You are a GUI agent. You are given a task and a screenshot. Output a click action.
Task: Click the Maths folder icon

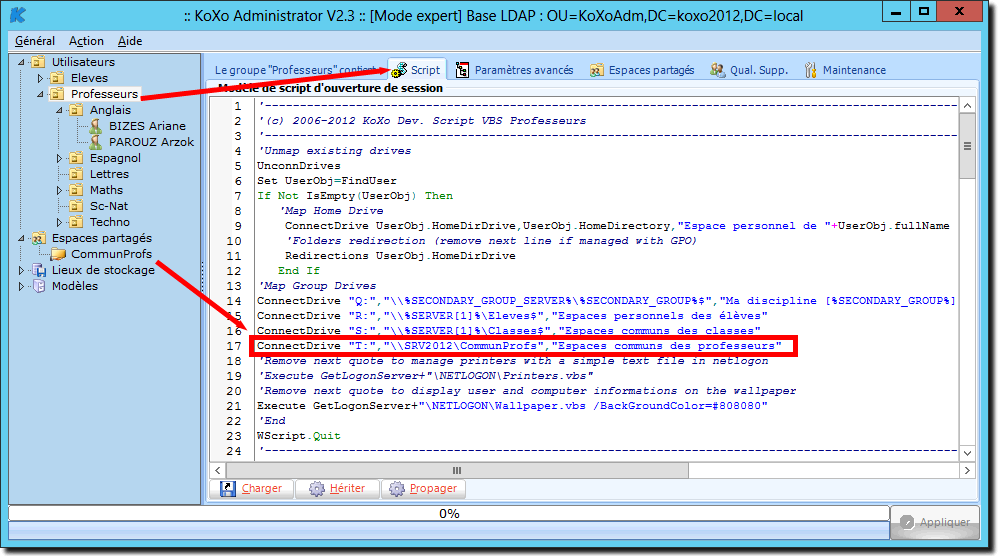(76, 190)
